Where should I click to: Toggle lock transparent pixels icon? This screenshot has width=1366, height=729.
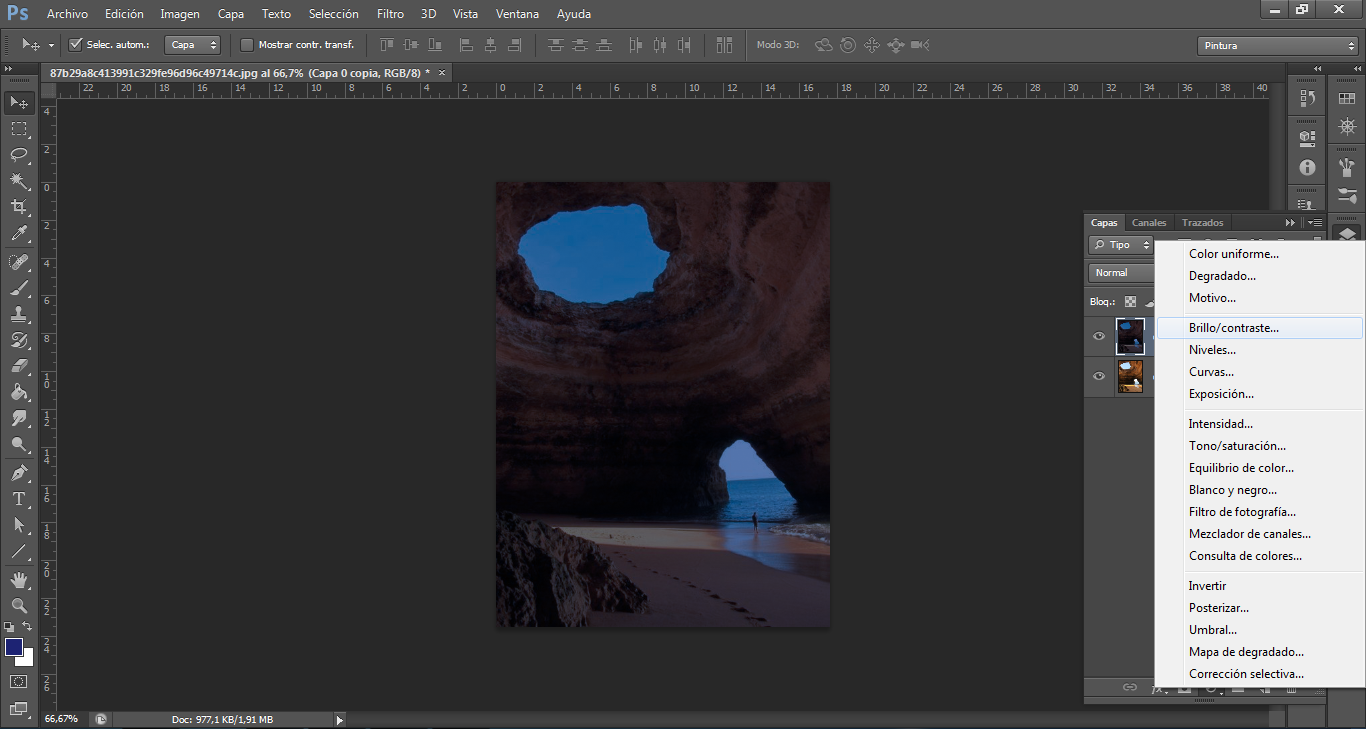click(1130, 301)
